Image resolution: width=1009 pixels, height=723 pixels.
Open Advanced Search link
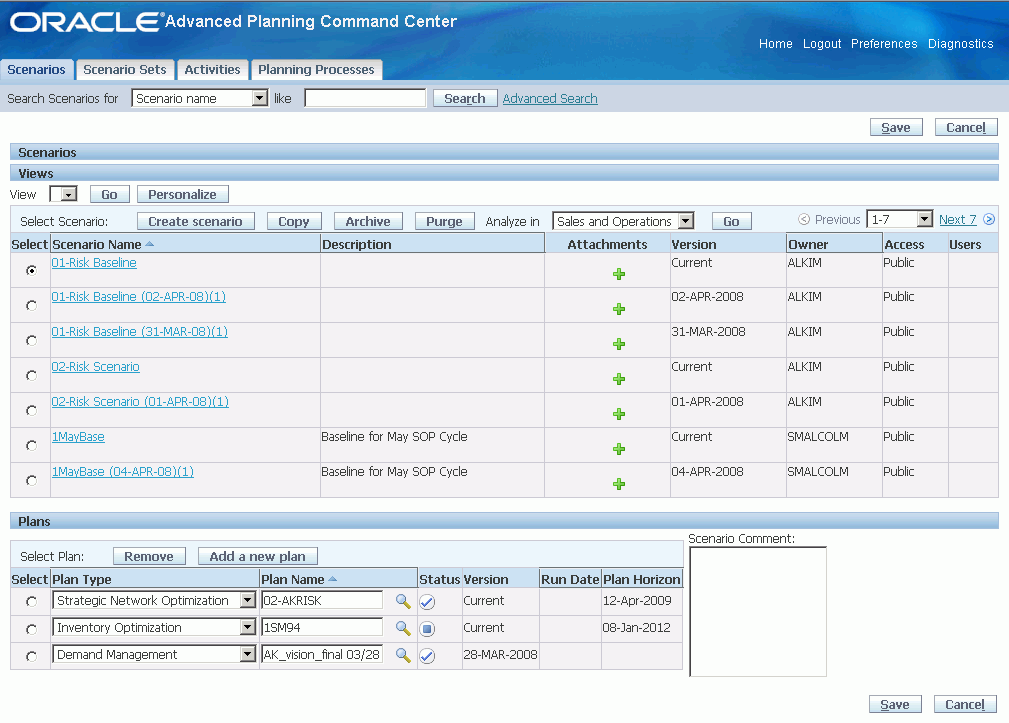click(550, 98)
